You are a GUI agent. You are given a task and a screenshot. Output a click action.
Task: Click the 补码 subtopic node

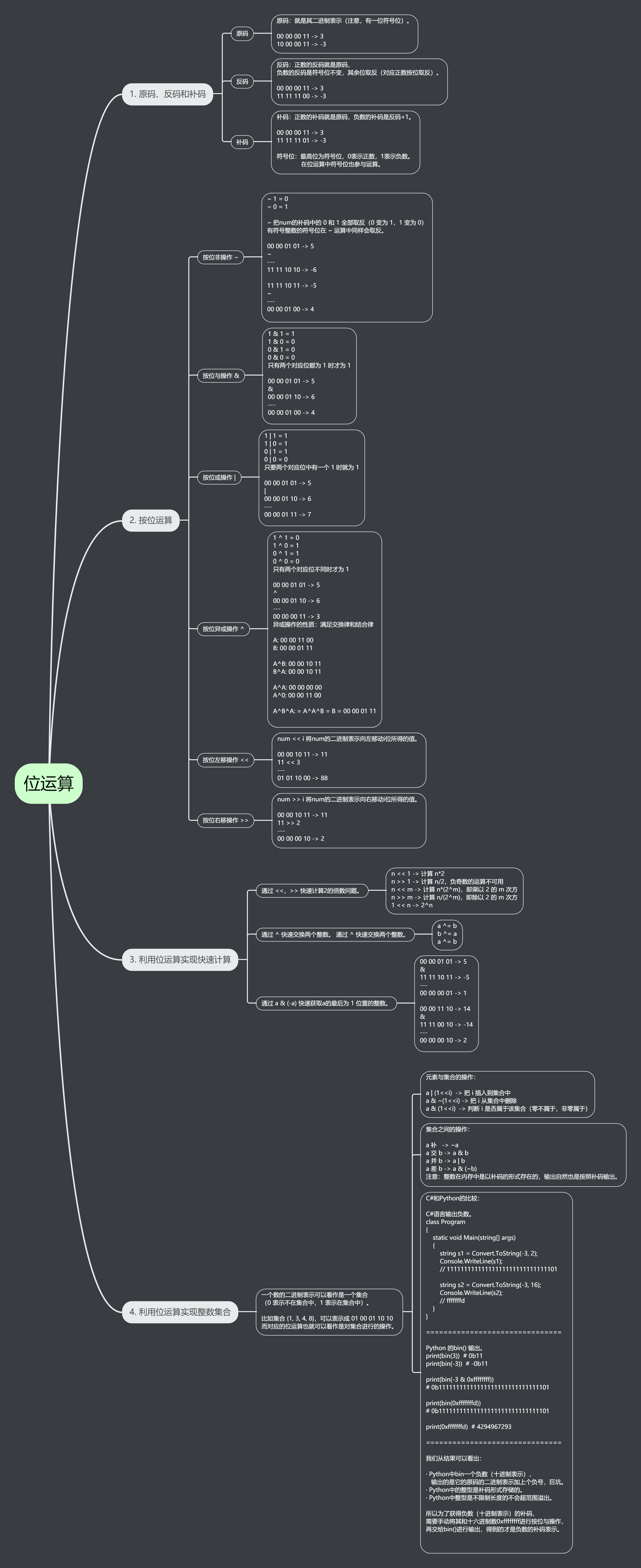[242, 142]
